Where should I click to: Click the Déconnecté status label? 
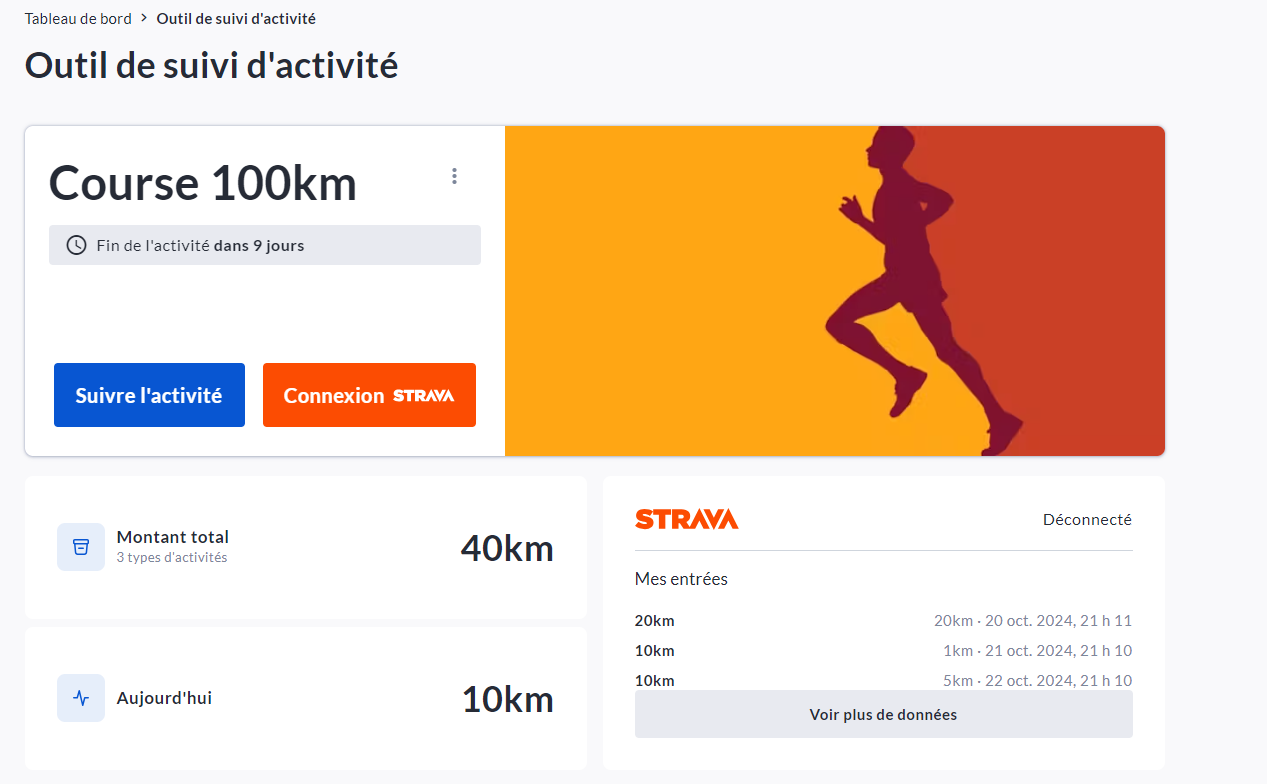tap(1087, 519)
